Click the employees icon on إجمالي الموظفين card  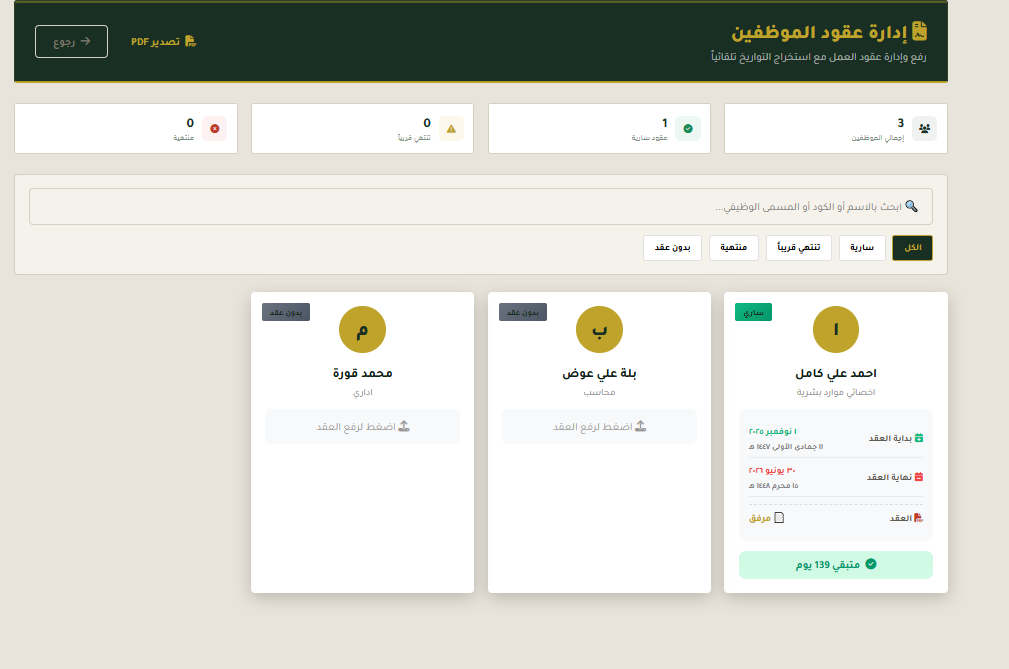click(924, 127)
